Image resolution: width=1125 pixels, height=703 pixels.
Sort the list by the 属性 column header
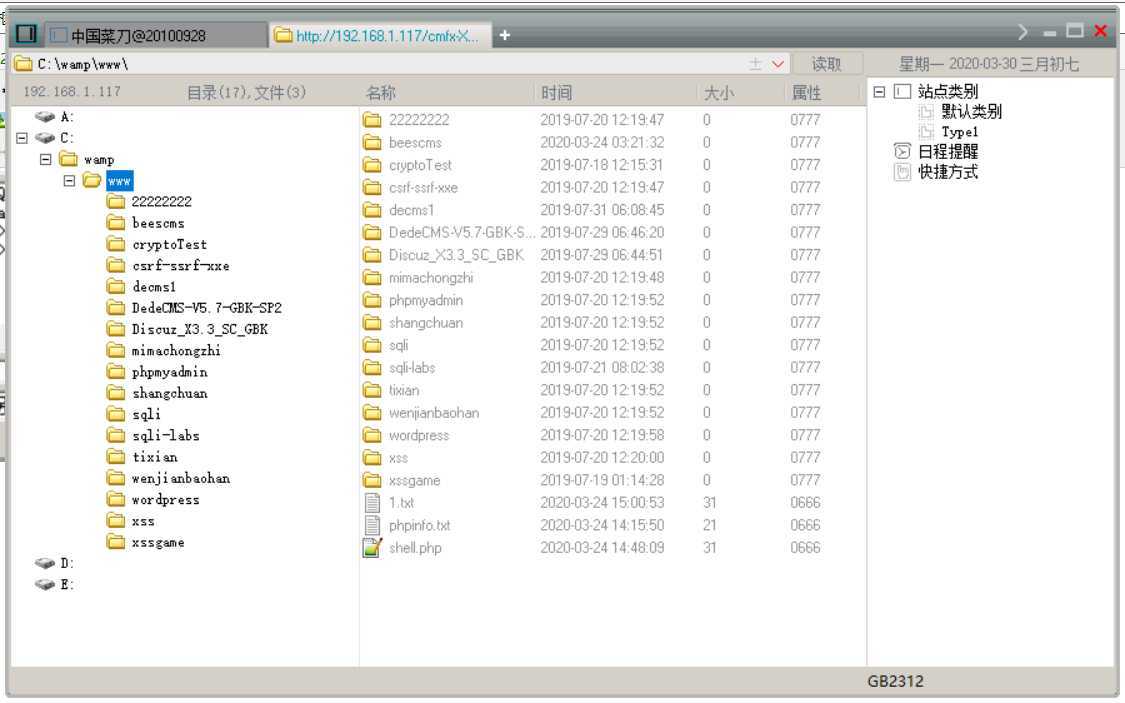806,93
